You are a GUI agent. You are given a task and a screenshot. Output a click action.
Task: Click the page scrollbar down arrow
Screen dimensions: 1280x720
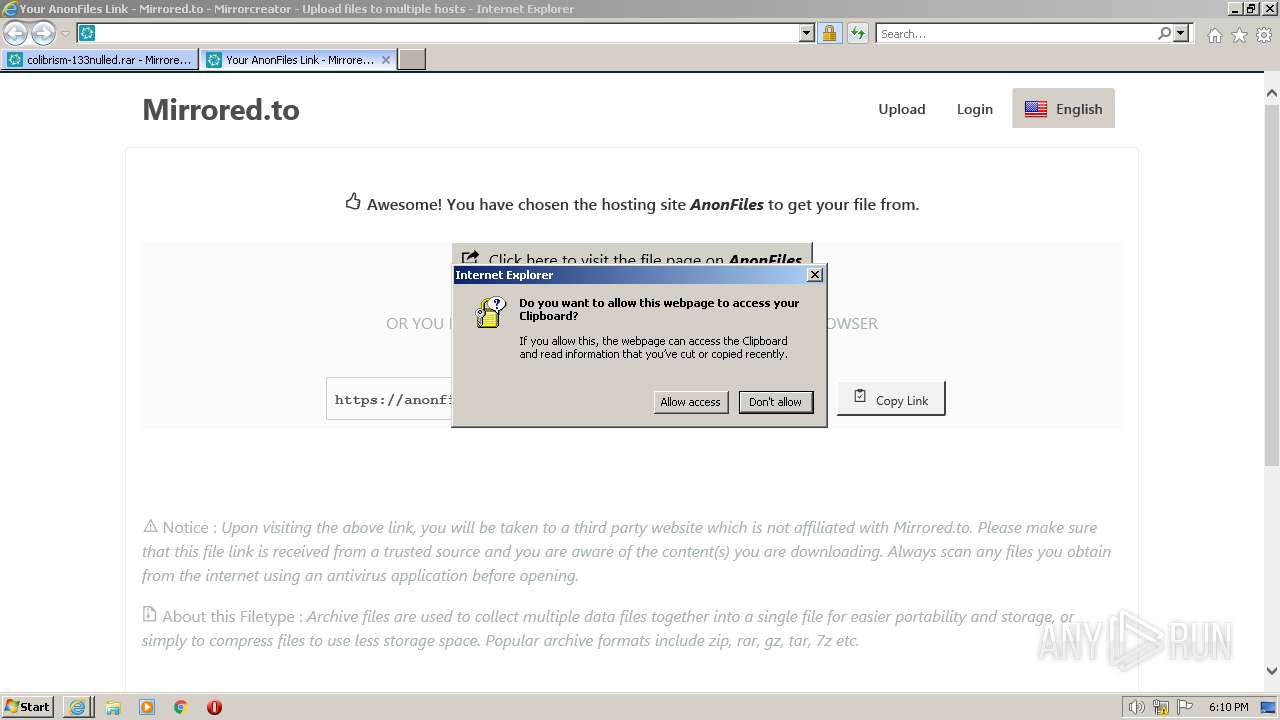(x=1272, y=672)
